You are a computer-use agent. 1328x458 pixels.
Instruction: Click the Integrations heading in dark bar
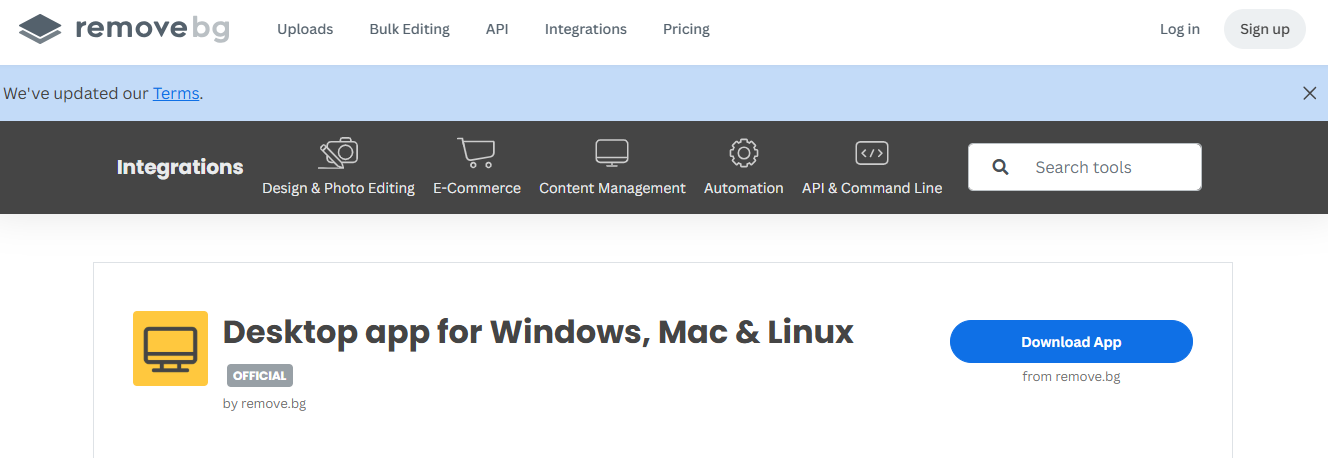(x=180, y=167)
